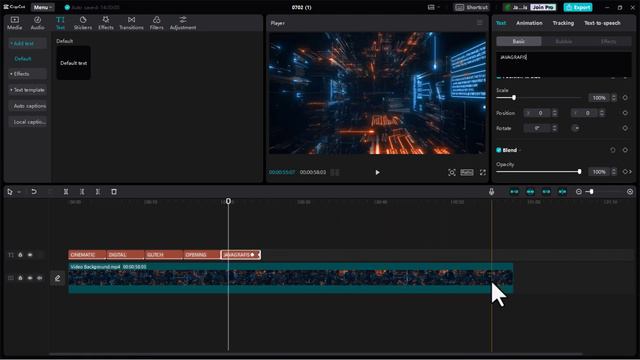
Task: Click the microphone record icon
Action: point(491,191)
